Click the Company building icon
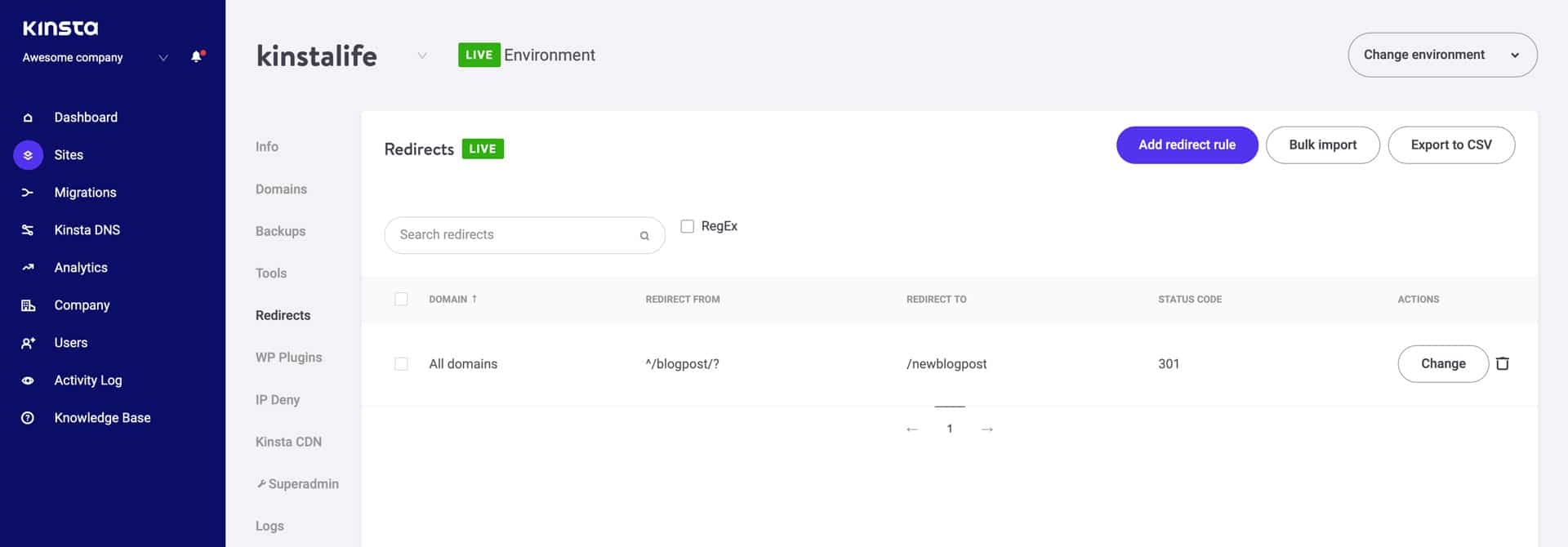Viewport: 1568px width, 547px height. click(x=28, y=305)
